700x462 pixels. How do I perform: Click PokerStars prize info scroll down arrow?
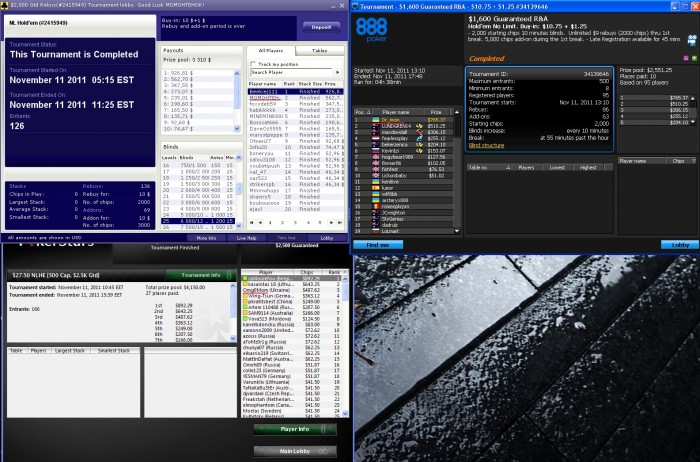pos(233,338)
